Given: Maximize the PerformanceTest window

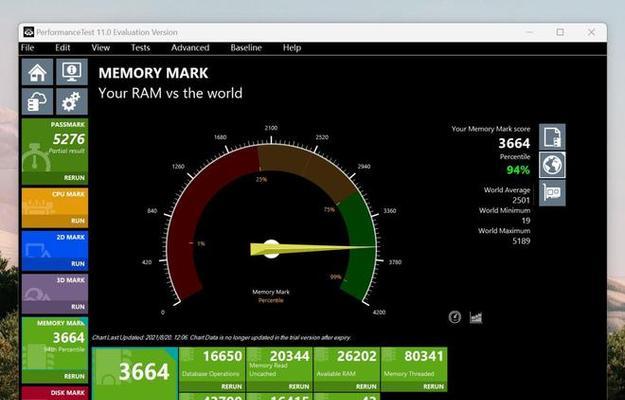Looking at the screenshot, I should point(560,32).
